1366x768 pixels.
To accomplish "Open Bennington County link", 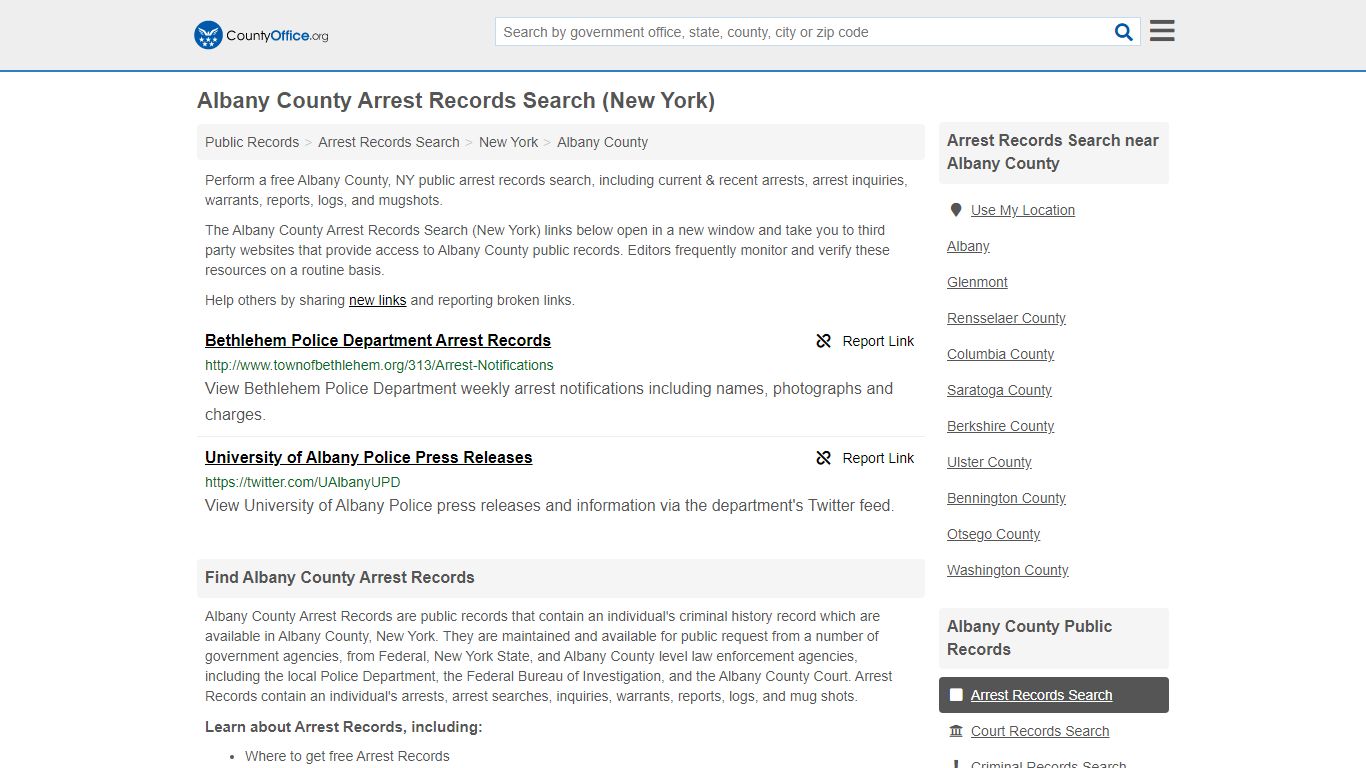I will pos(1006,498).
